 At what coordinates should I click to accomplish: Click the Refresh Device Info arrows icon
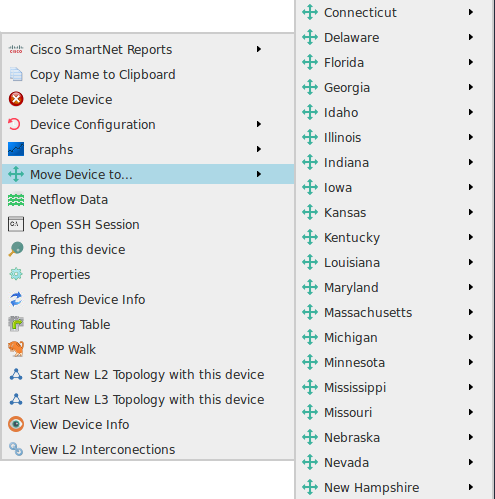[x=16, y=299]
